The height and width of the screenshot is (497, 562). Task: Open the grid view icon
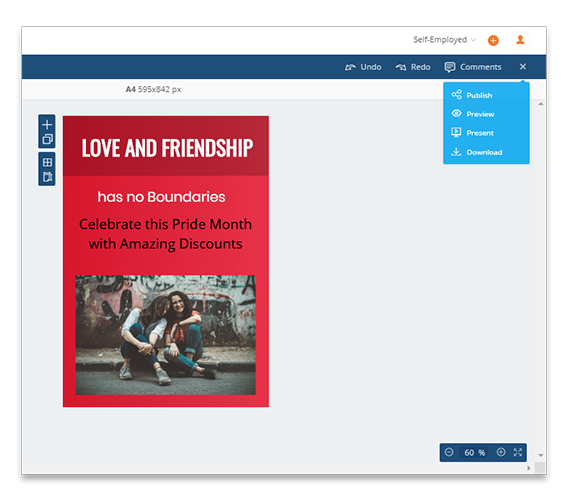[47, 162]
